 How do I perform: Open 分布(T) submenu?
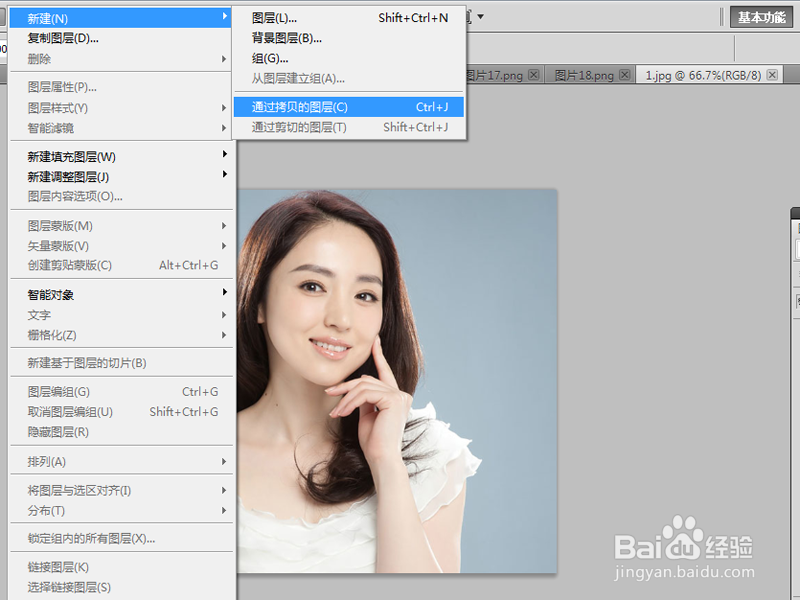pos(121,511)
